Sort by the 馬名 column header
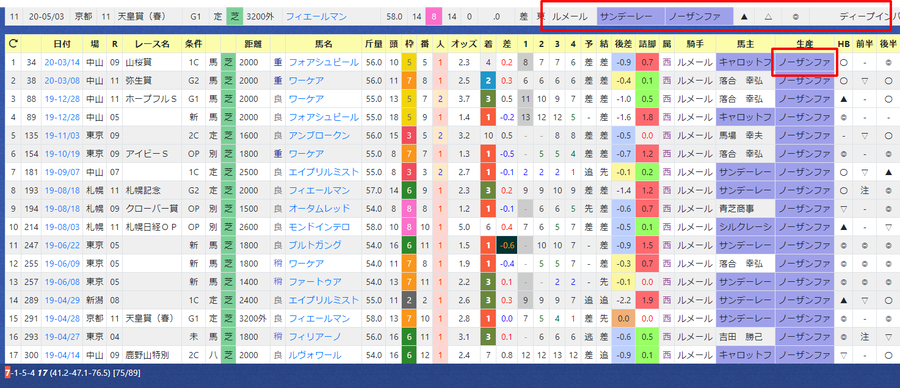Screen dimensions: 900x388 (x=324, y=43)
